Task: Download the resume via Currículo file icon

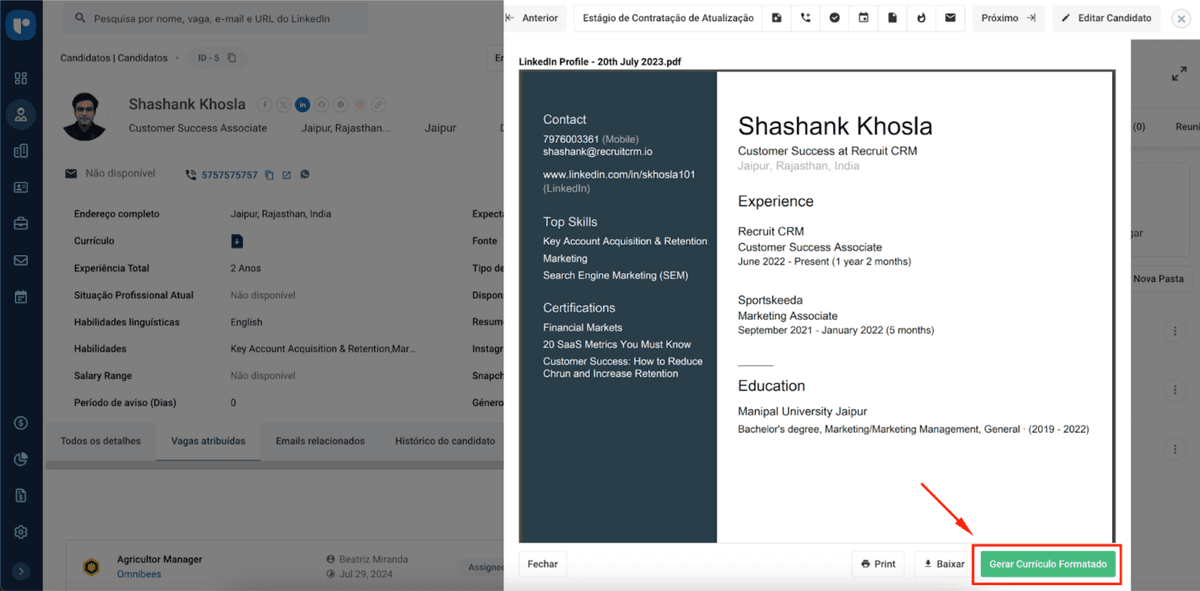Action: (x=237, y=241)
